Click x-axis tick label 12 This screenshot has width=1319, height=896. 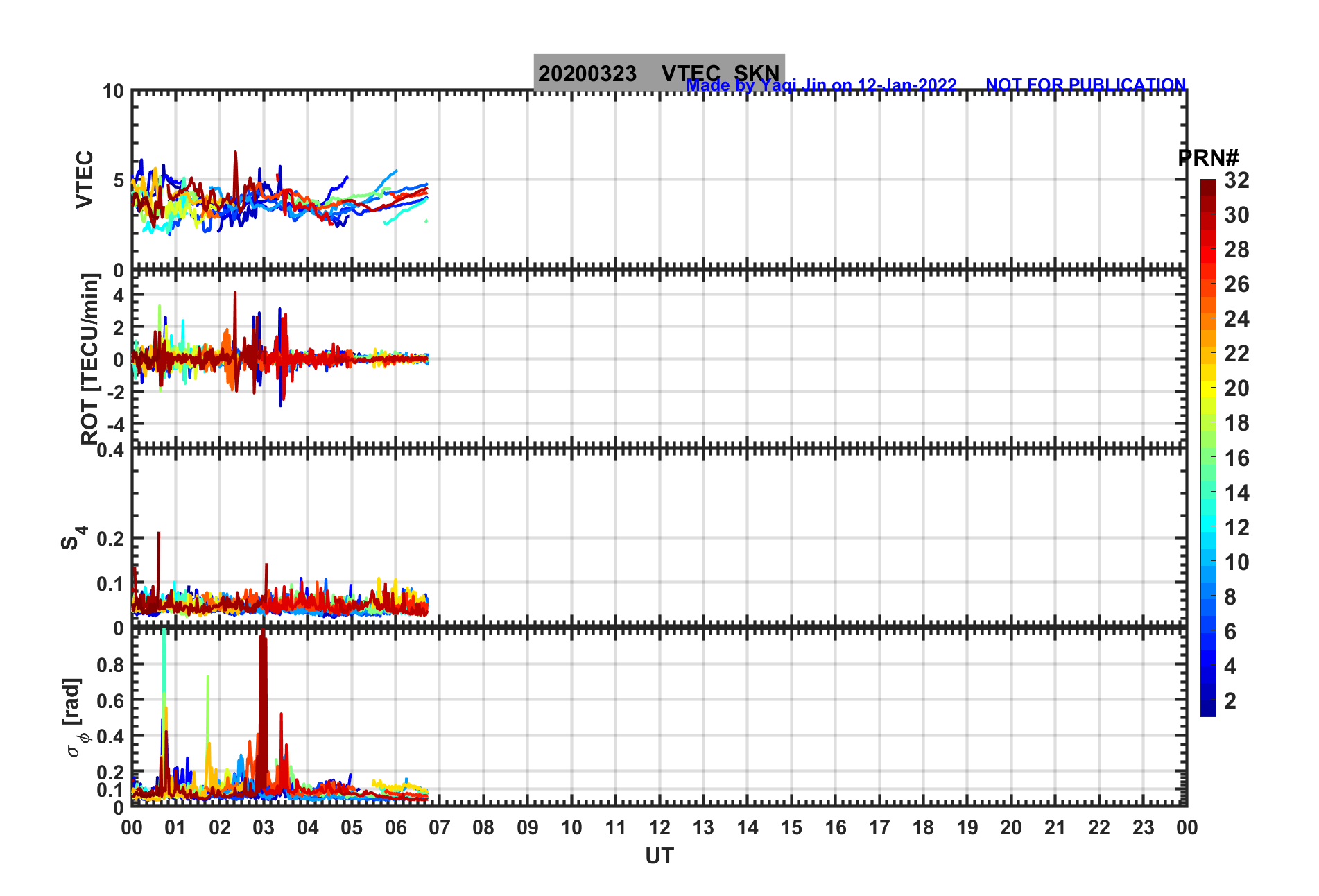[659, 827]
